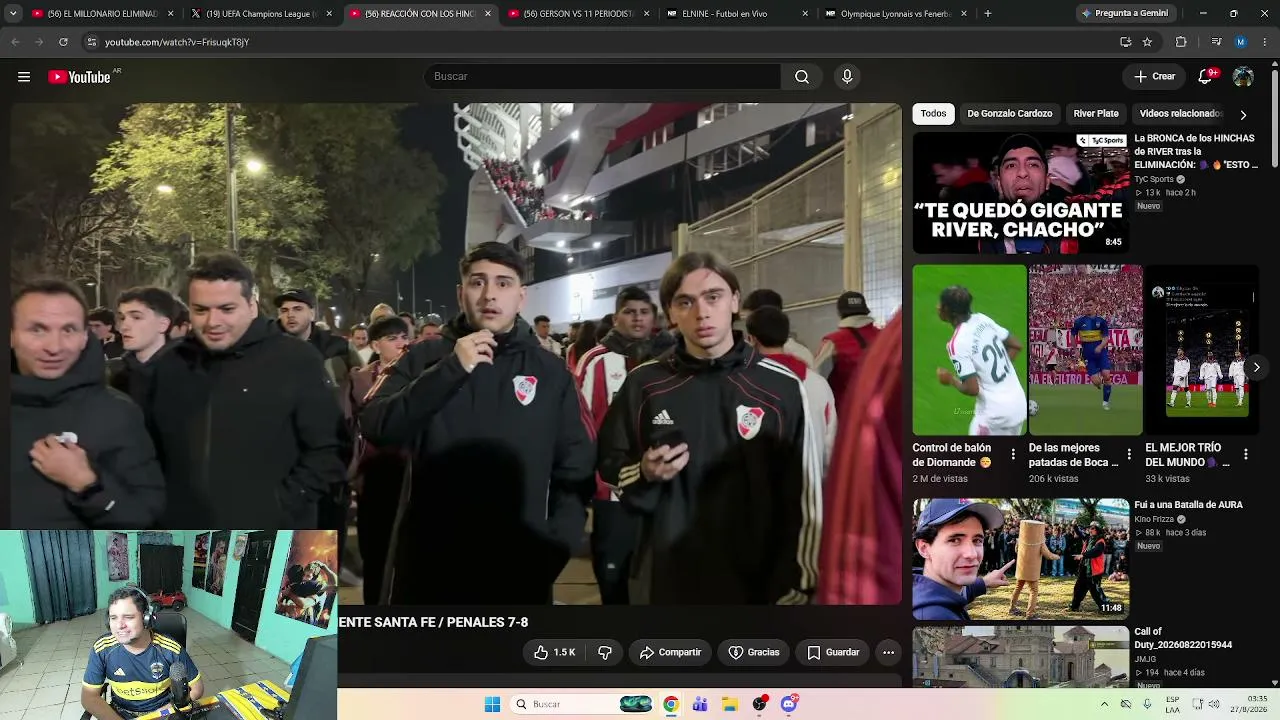Save the video with Guardar
The height and width of the screenshot is (720, 1280).
[x=833, y=652]
